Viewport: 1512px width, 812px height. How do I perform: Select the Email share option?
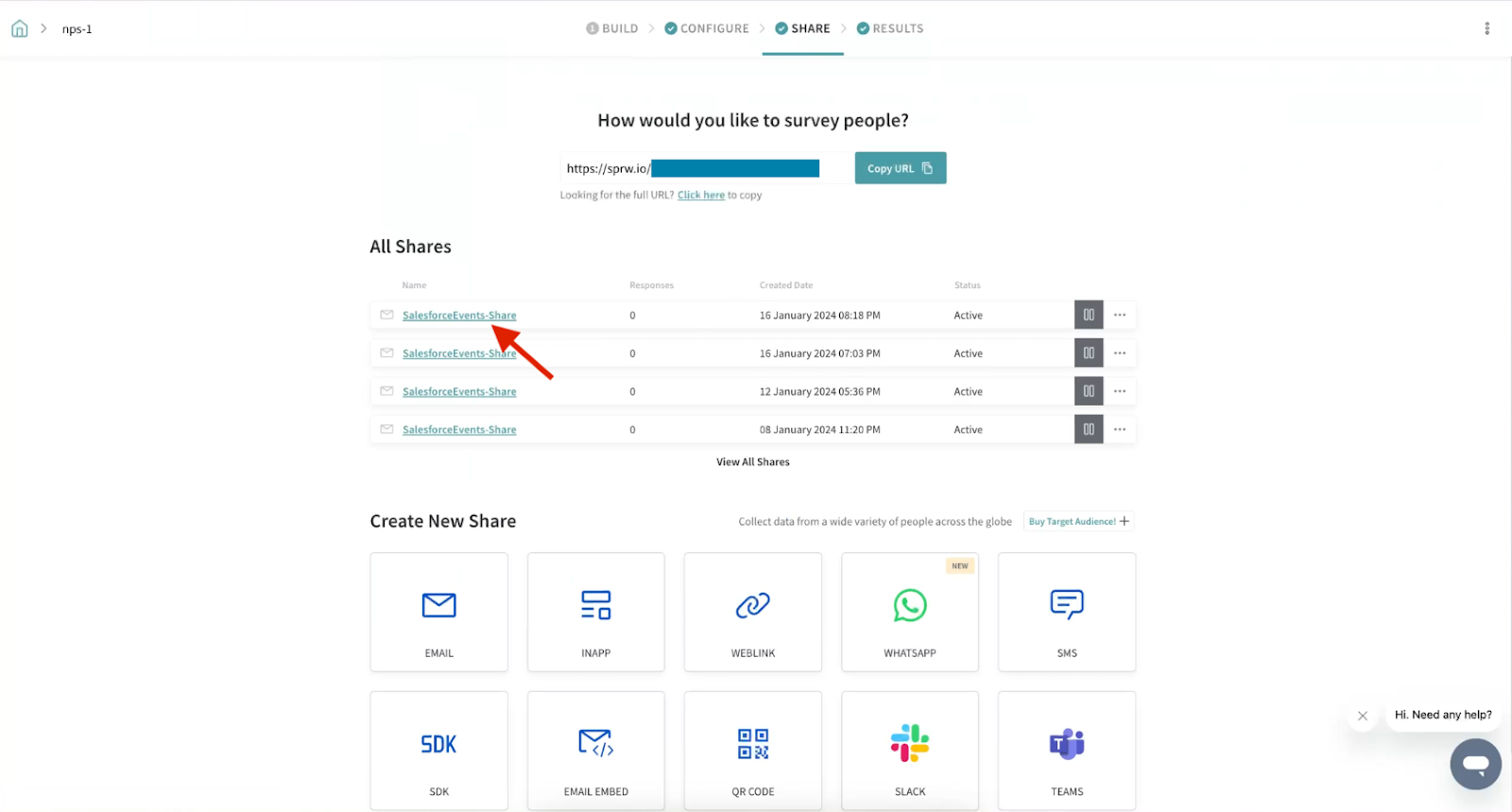pyautogui.click(x=438, y=612)
